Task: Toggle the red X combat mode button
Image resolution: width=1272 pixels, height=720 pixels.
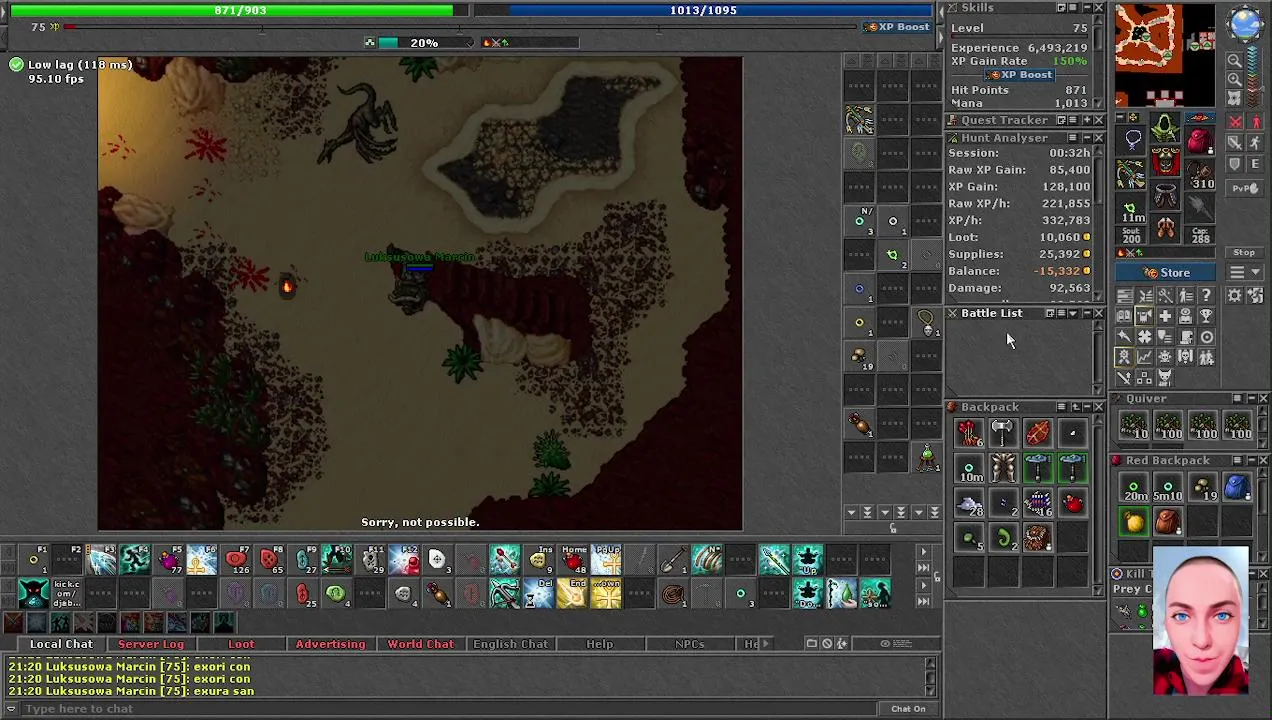Action: click(x=1235, y=121)
